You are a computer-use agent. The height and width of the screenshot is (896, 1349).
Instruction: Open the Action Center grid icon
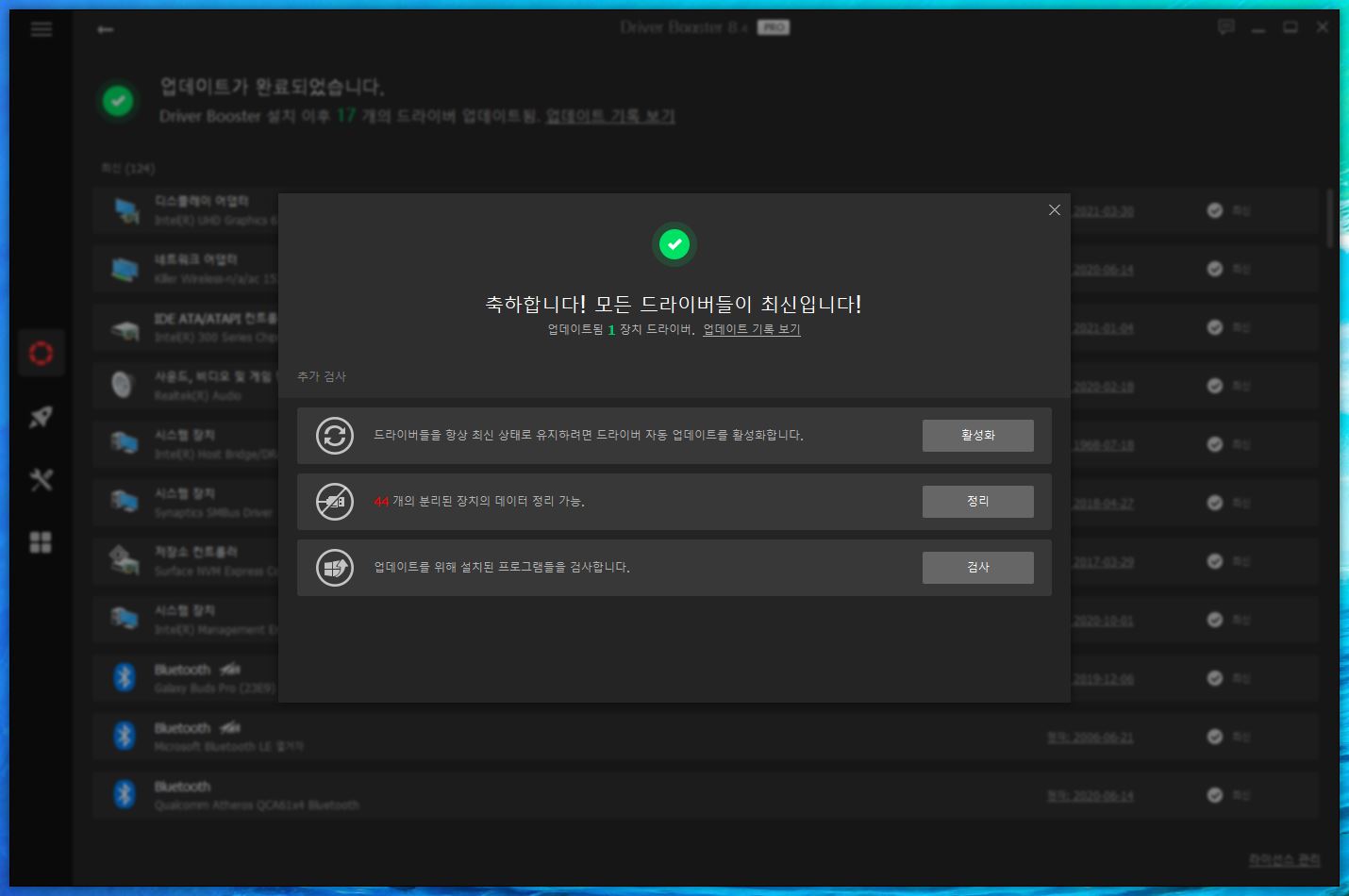tap(41, 542)
